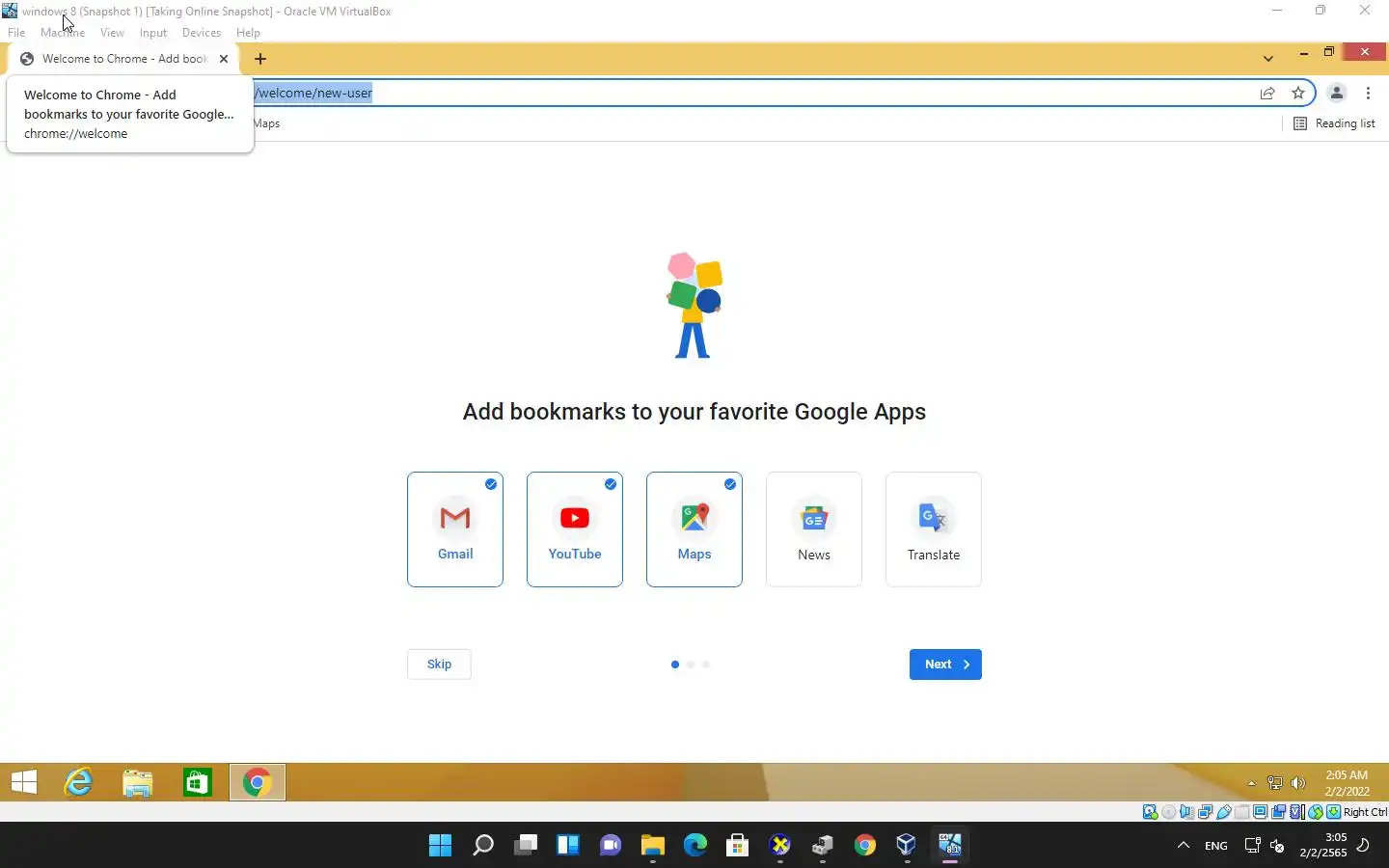The image size is (1389, 868).
Task: Click the host focus assist moon icon
Action: 1364,846
